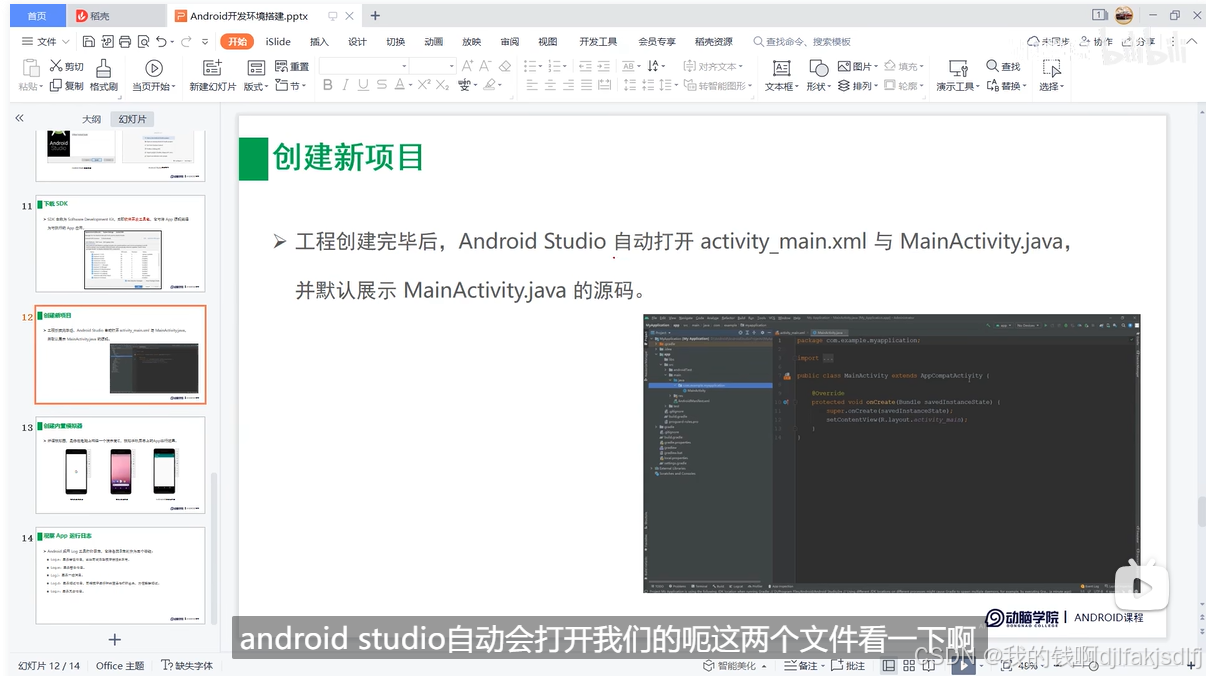Switch to the 设计 ribbon tab

coord(356,41)
